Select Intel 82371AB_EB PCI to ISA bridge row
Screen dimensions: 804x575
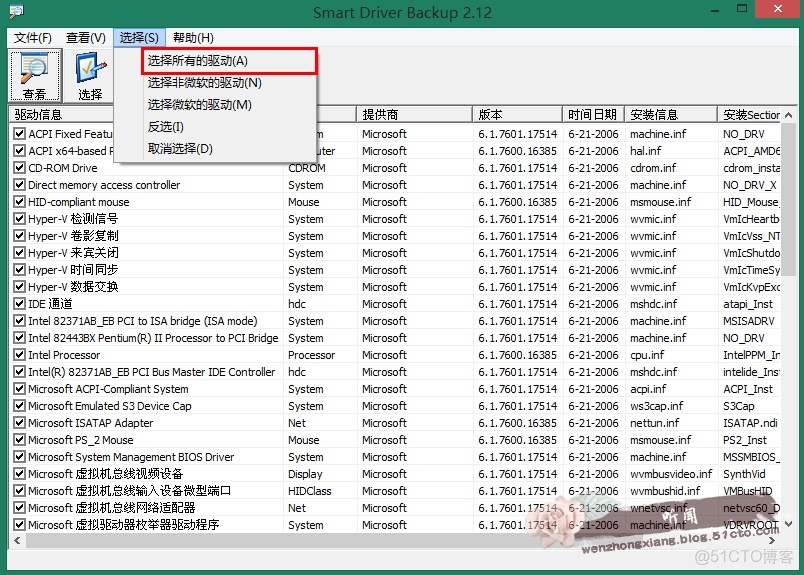(395, 321)
